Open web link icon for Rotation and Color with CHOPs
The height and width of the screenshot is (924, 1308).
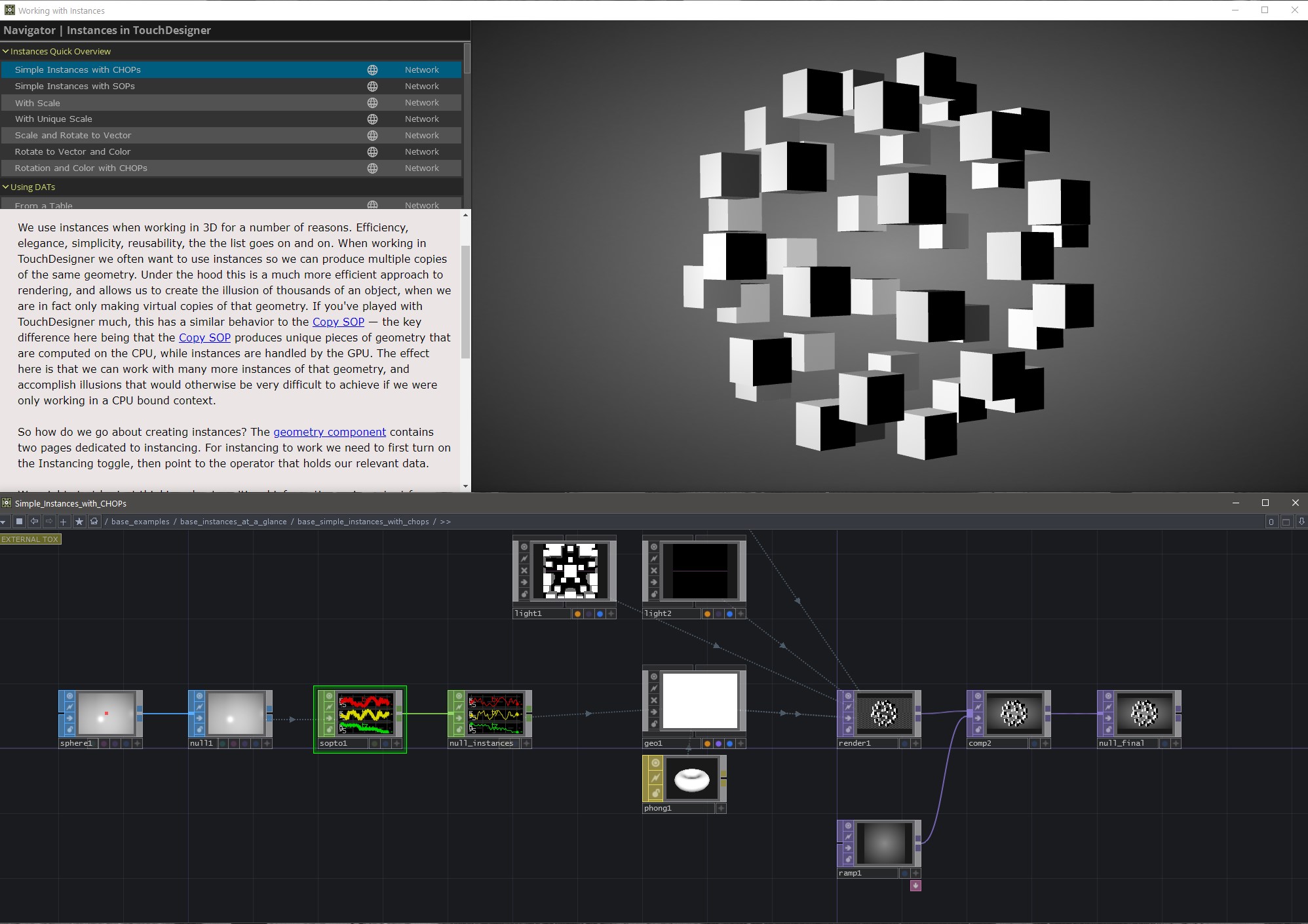point(372,168)
